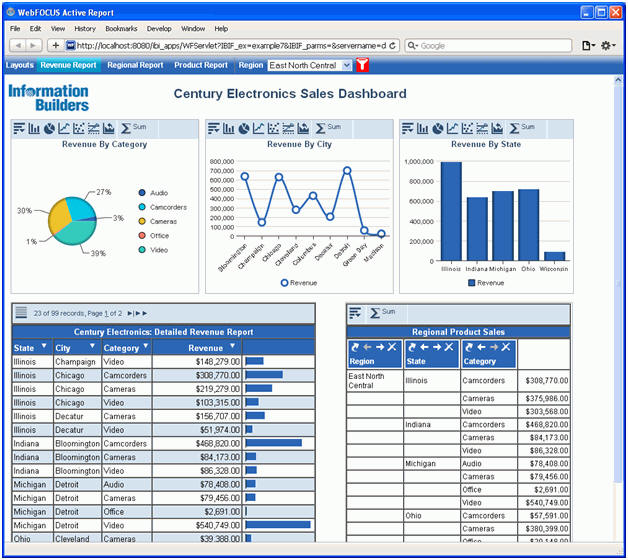This screenshot has width=628, height=560.
Task: Click Sum aggregation in Revenue By Category toolbar
Action: 133,128
